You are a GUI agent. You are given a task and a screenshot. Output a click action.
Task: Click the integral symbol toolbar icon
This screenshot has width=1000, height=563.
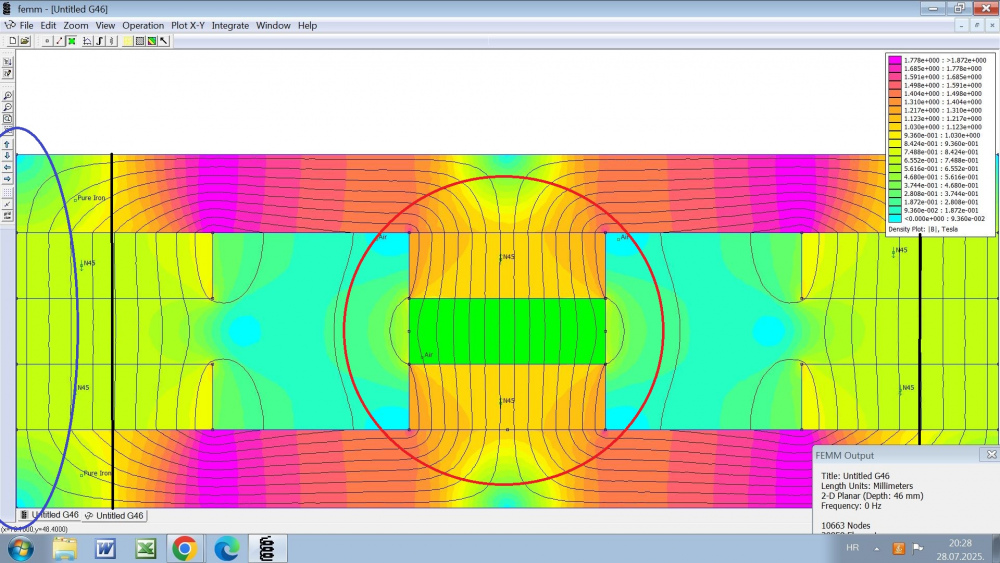[100, 41]
